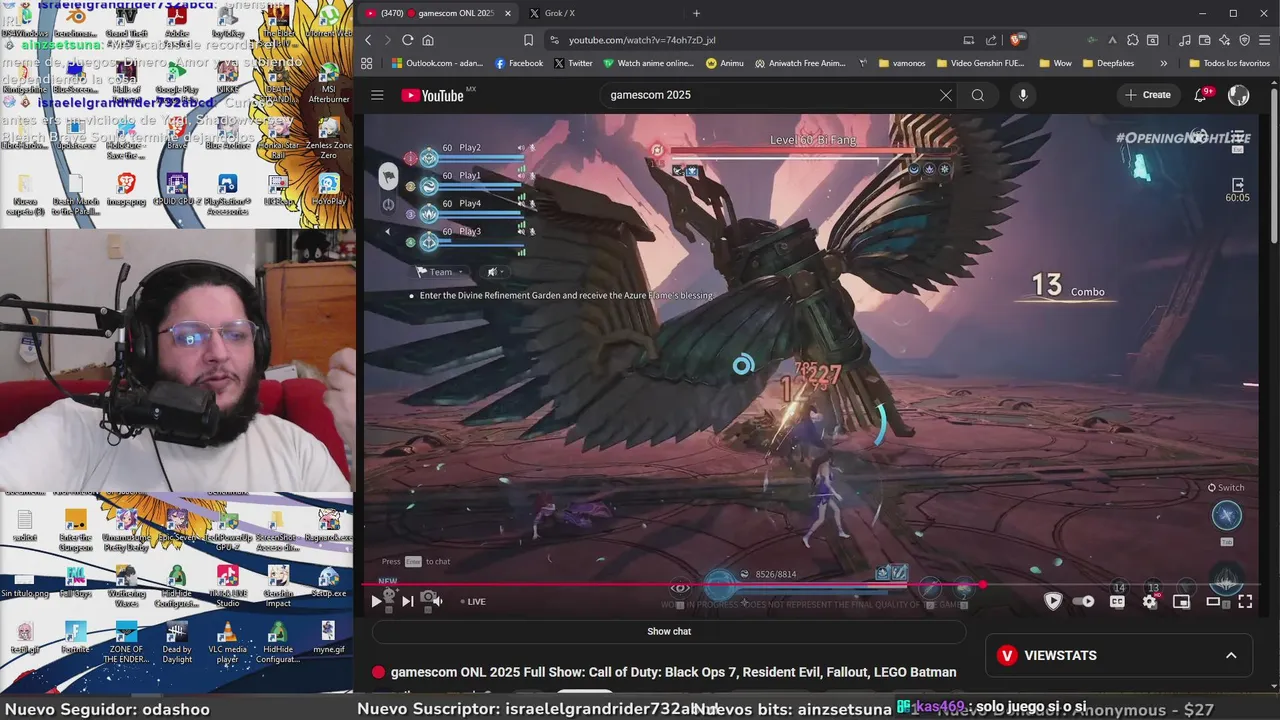Select VLC media player desktop icon
The height and width of the screenshot is (720, 1280).
point(227,642)
